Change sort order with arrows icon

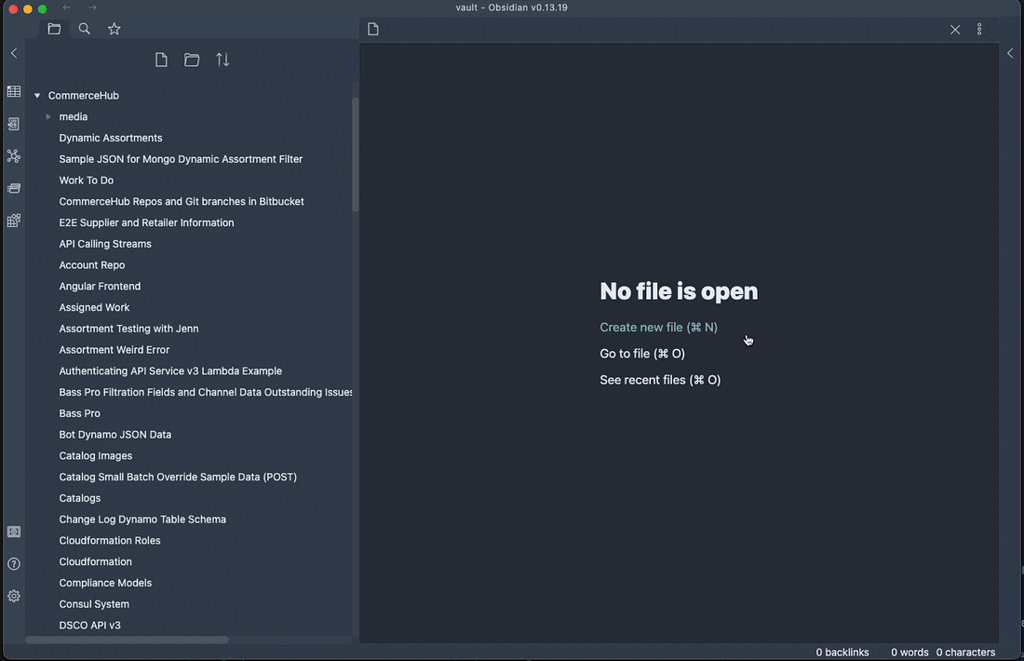click(x=223, y=60)
